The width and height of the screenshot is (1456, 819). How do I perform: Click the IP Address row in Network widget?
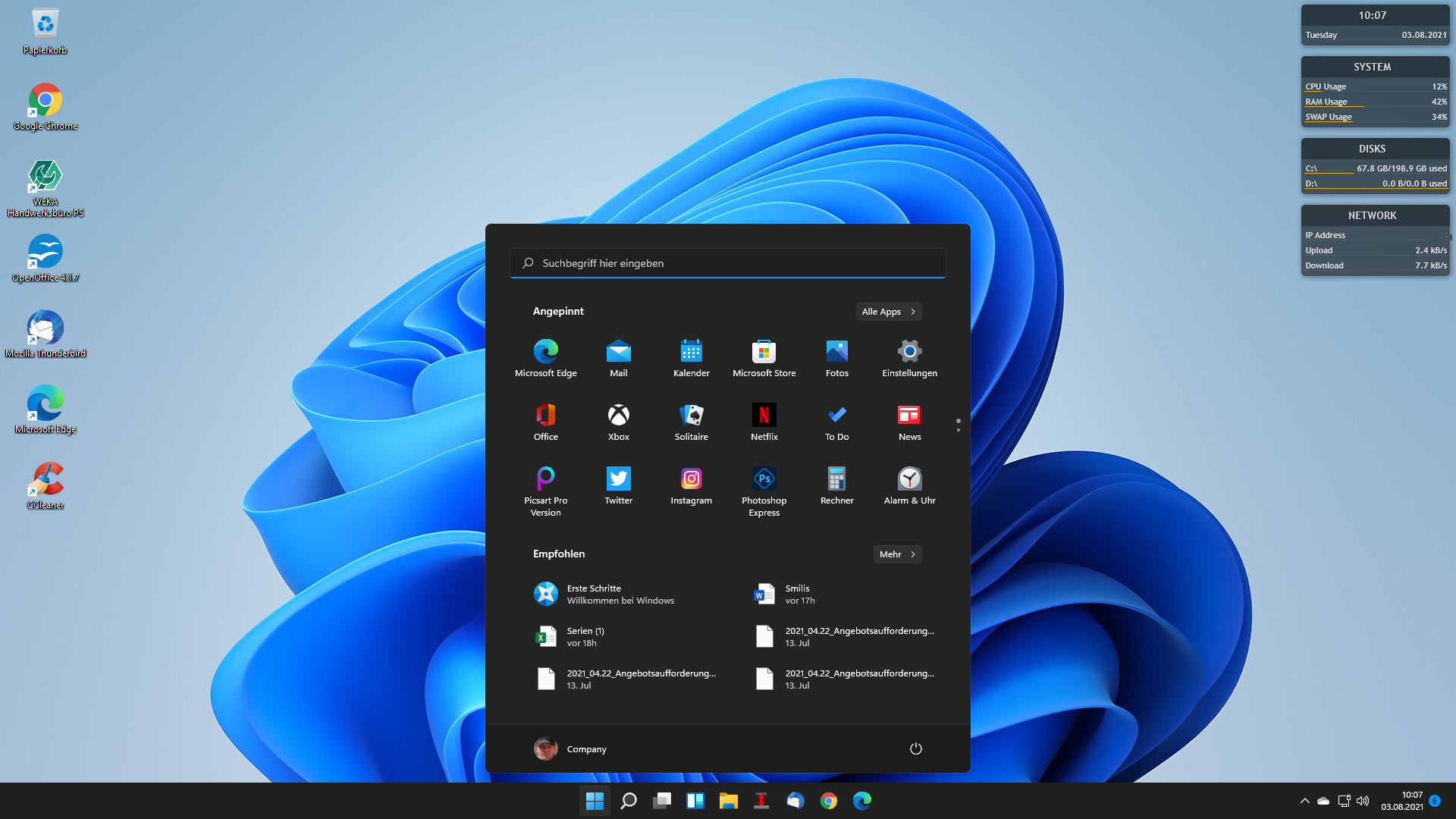click(1376, 235)
